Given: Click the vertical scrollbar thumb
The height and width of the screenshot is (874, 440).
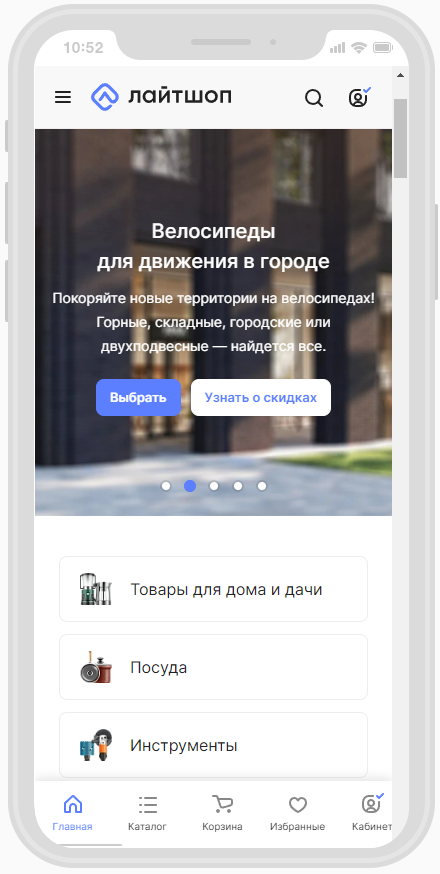Looking at the screenshot, I should pyautogui.click(x=400, y=138).
